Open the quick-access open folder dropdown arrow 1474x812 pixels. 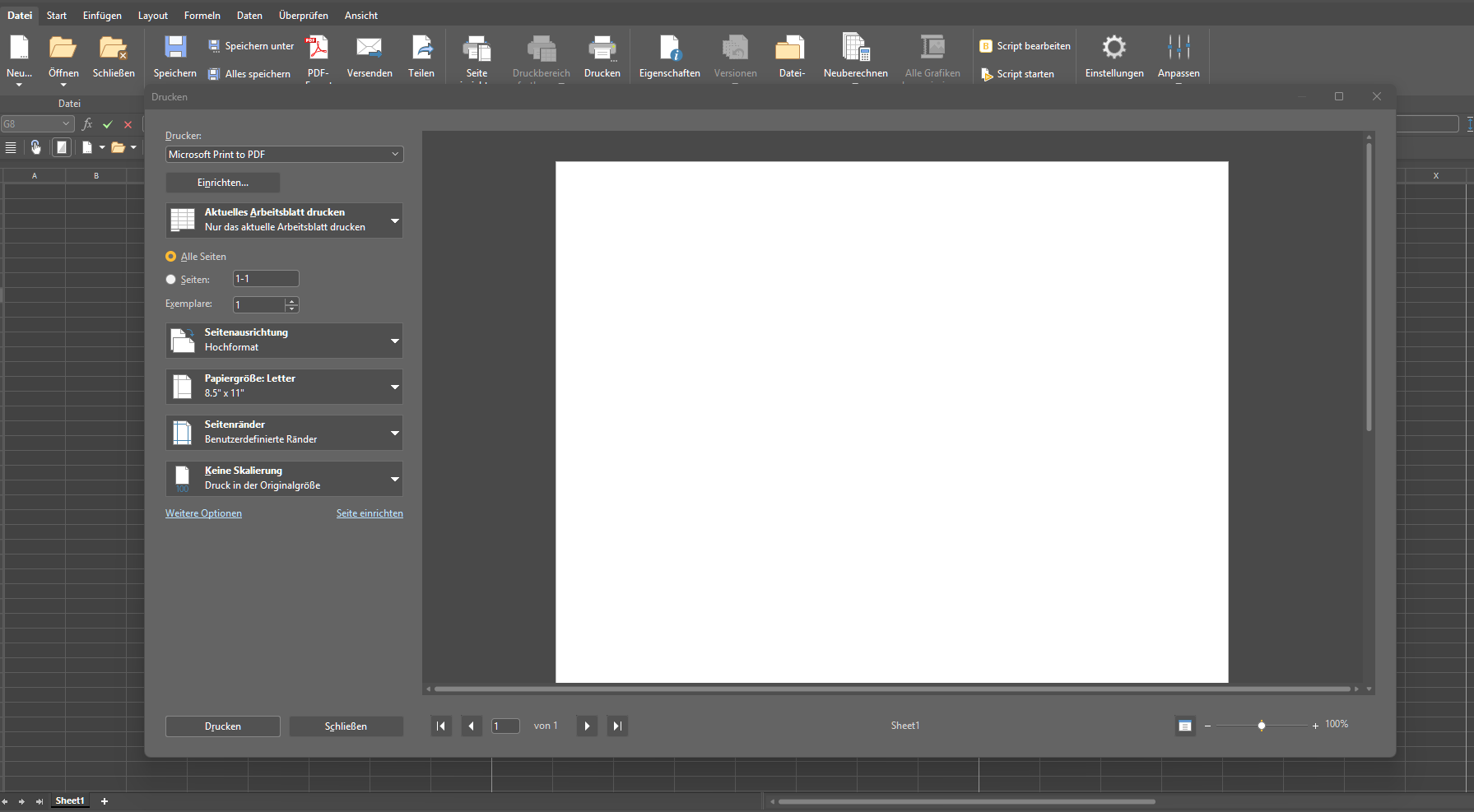(x=133, y=147)
